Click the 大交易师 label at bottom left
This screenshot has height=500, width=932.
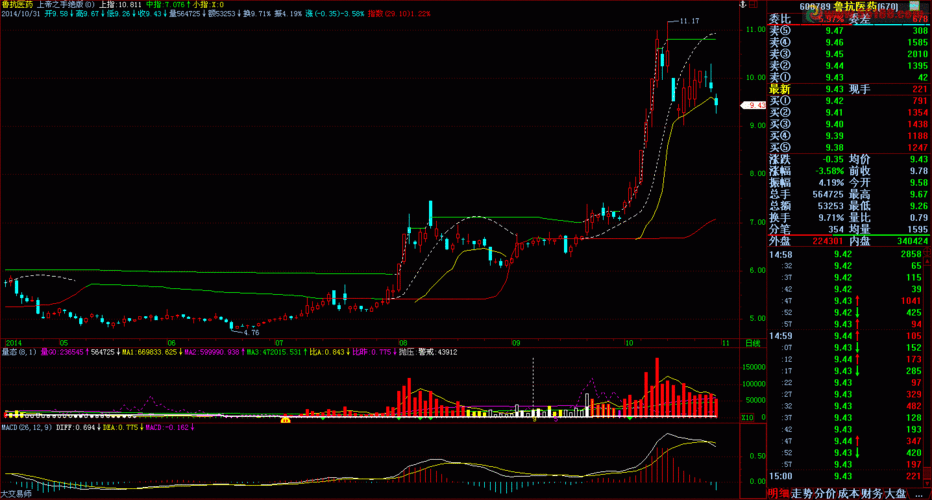16,494
